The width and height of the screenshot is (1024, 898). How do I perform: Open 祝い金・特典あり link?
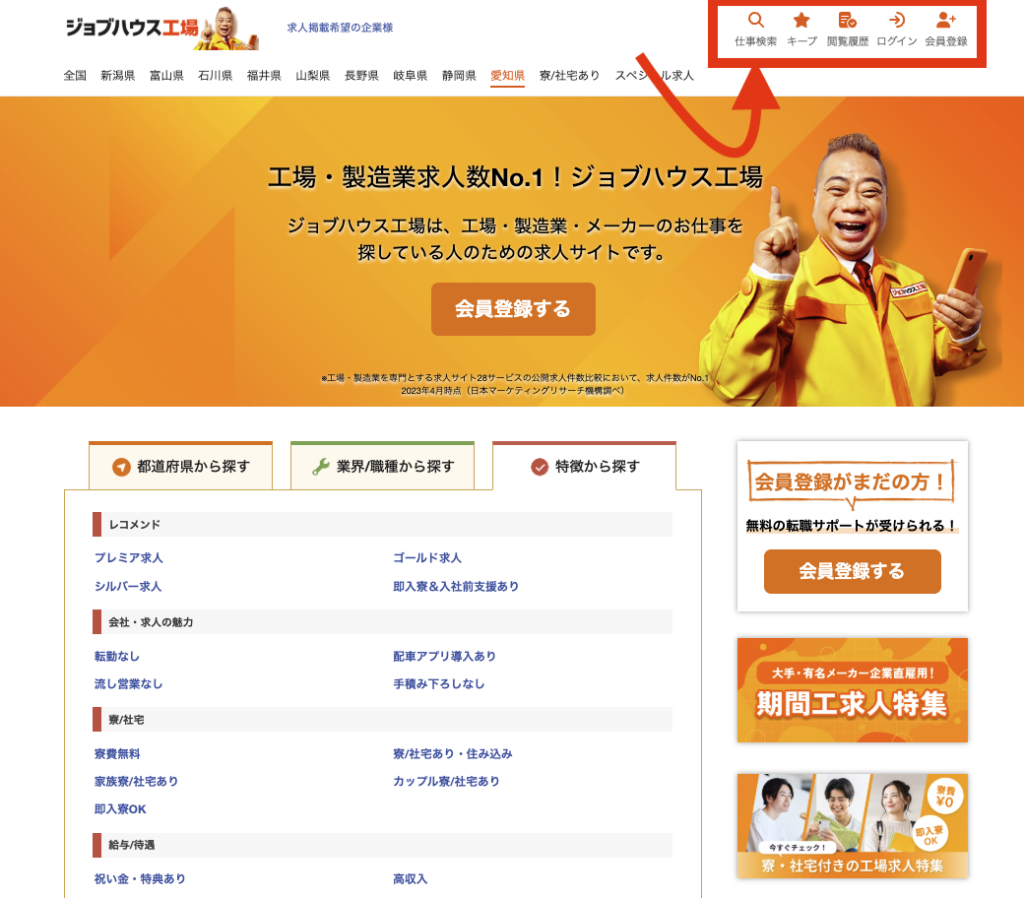(140, 879)
